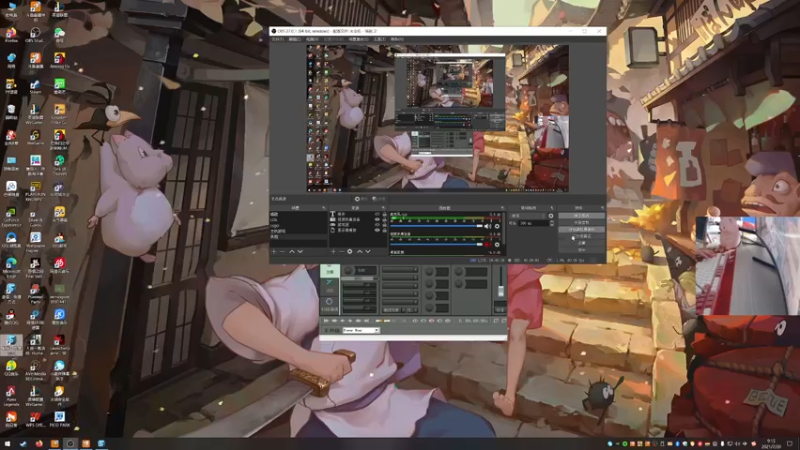Viewport: 800px width, 450px height.
Task: Move selected scene up in Scenes panel
Action: click(x=292, y=252)
